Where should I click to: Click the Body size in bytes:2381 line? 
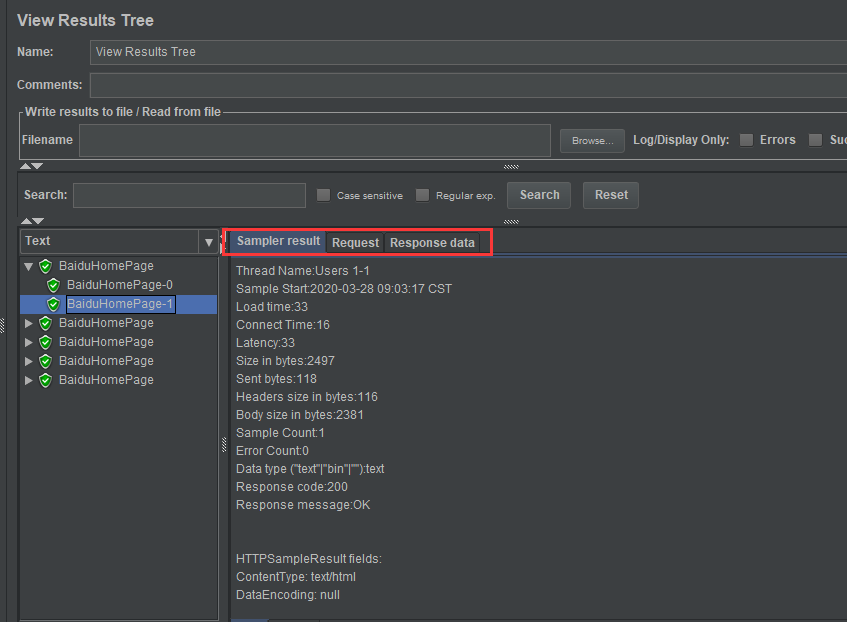pyautogui.click(x=300, y=415)
